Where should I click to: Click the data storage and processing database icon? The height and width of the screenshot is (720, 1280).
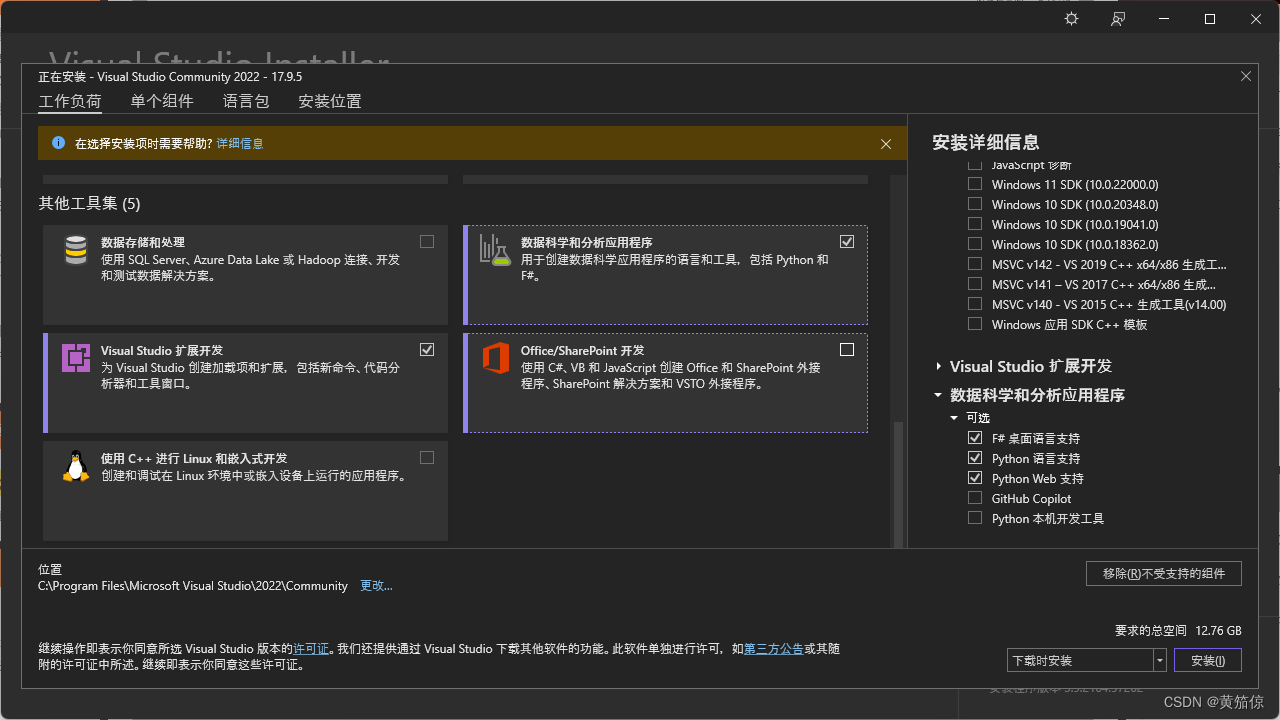click(76, 250)
